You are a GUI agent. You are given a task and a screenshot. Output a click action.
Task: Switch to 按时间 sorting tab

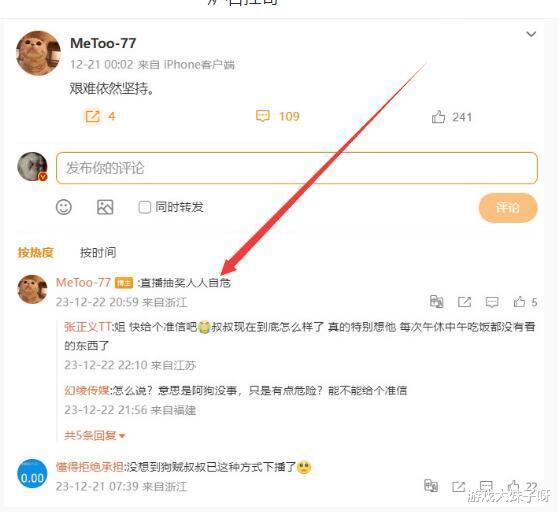coord(98,253)
